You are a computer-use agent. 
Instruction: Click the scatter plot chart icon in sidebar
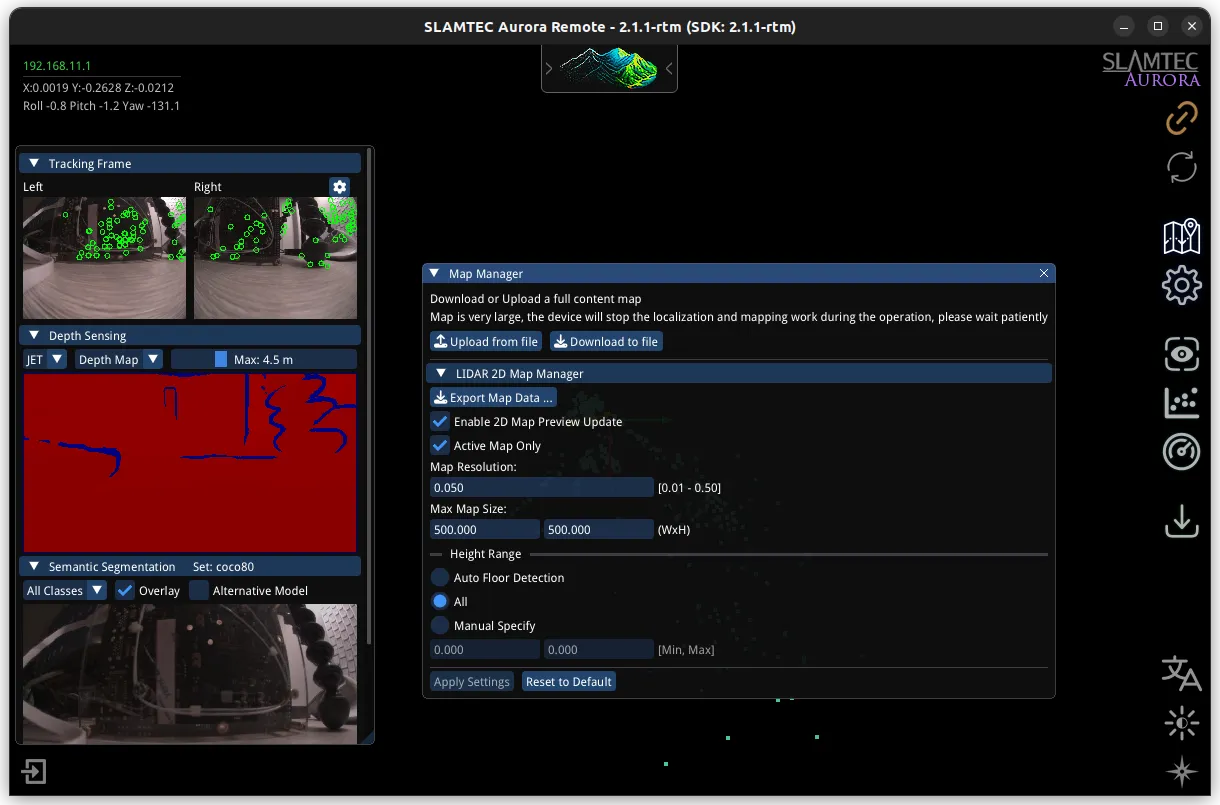[x=1182, y=402]
